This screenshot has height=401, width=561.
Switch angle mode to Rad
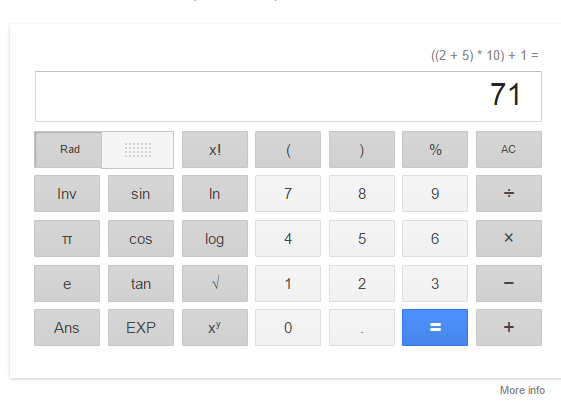pyautogui.click(x=68, y=150)
